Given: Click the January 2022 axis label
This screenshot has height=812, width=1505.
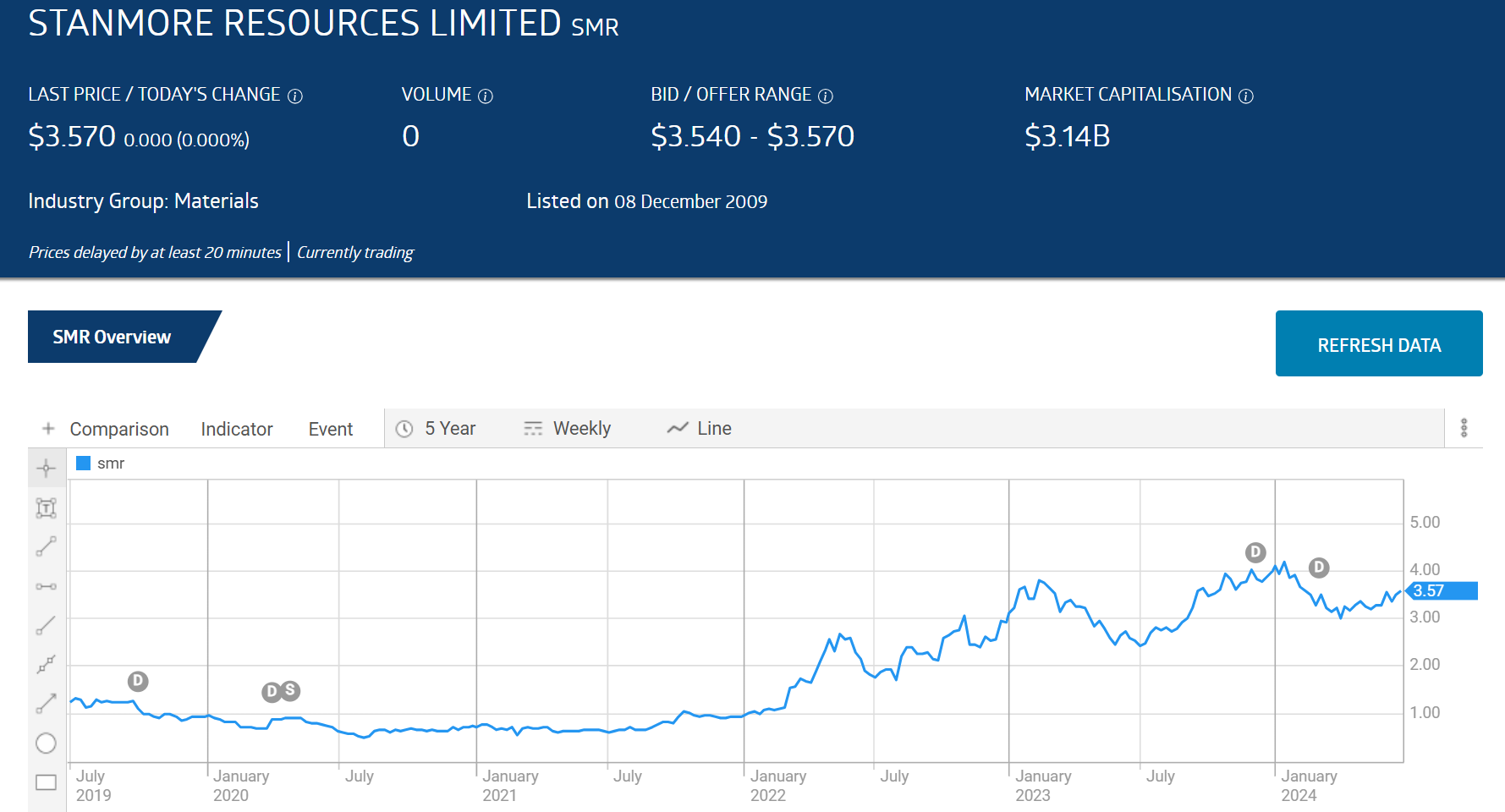Looking at the screenshot, I should coord(777,786).
